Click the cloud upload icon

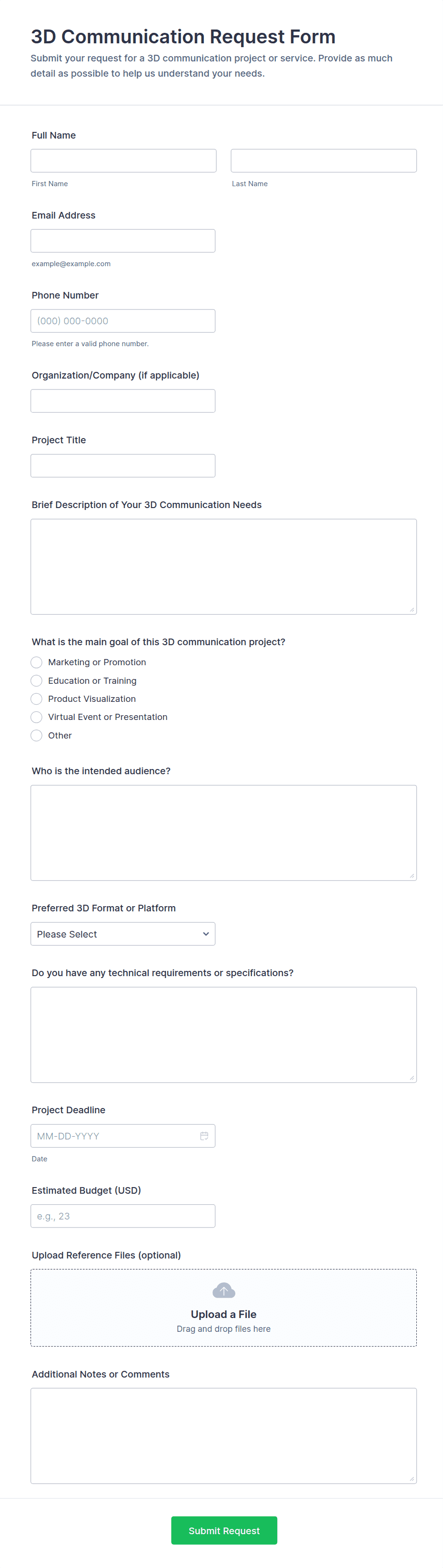pos(223,1290)
